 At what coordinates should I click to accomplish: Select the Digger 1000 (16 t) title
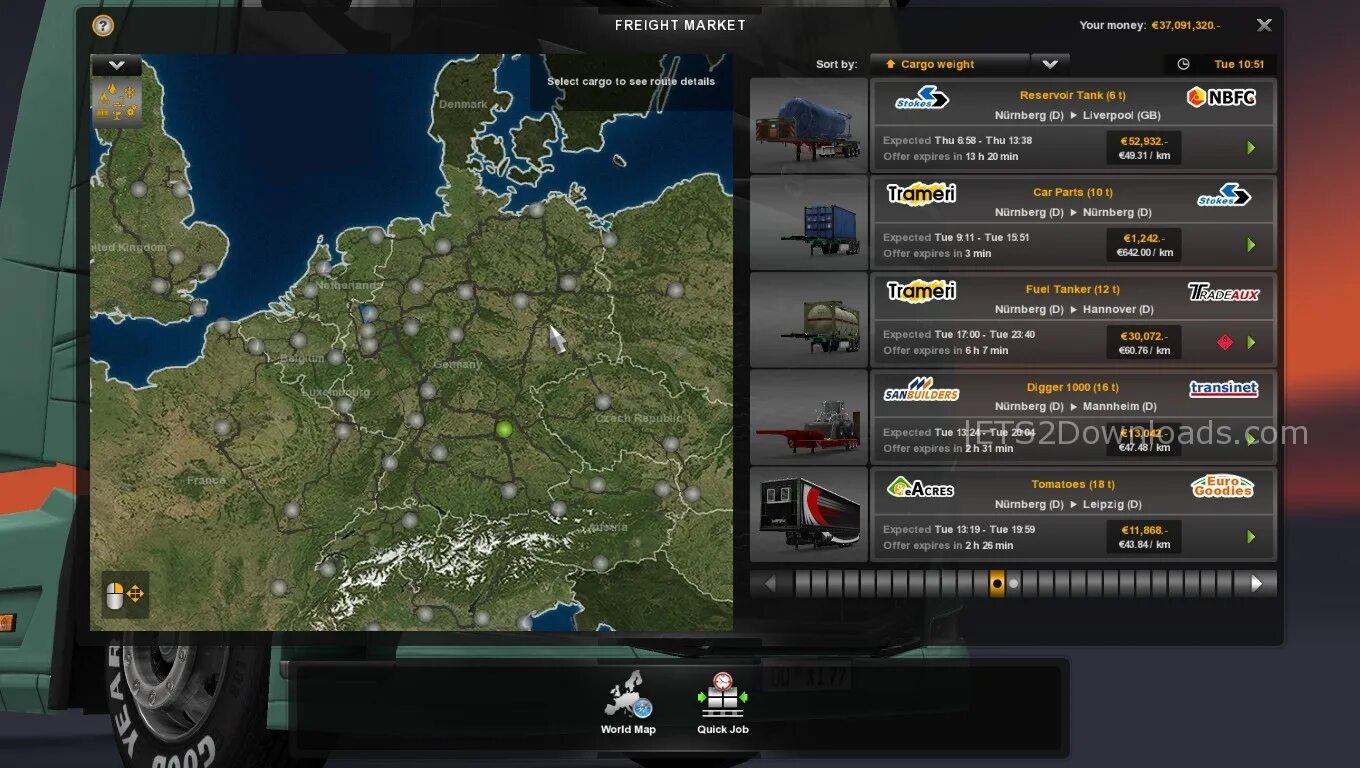point(1072,387)
